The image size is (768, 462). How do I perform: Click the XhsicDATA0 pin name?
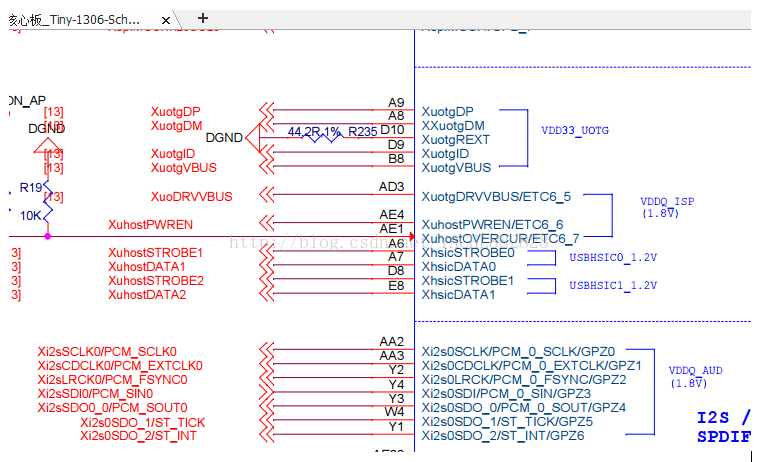458,267
